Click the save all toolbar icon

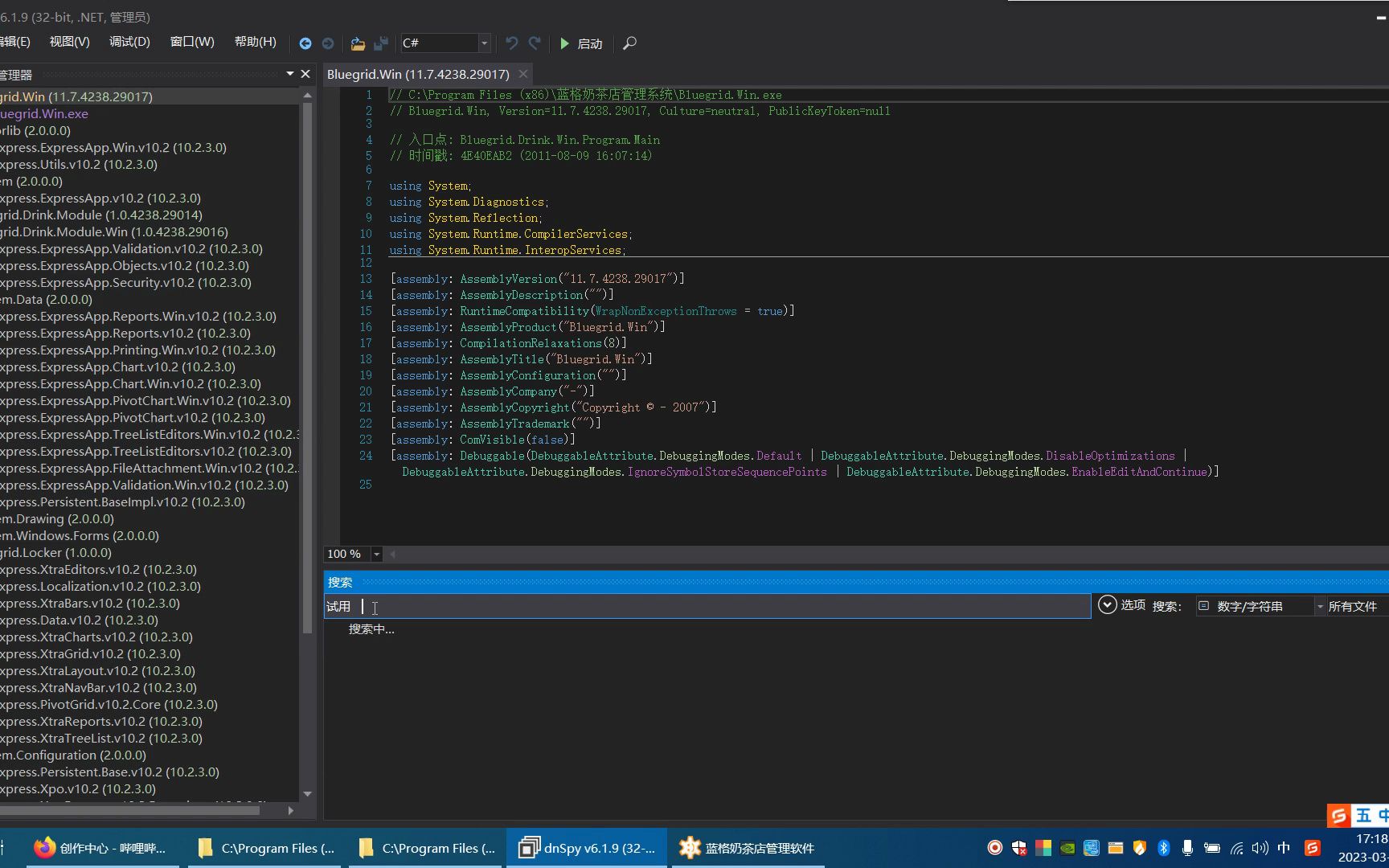381,43
